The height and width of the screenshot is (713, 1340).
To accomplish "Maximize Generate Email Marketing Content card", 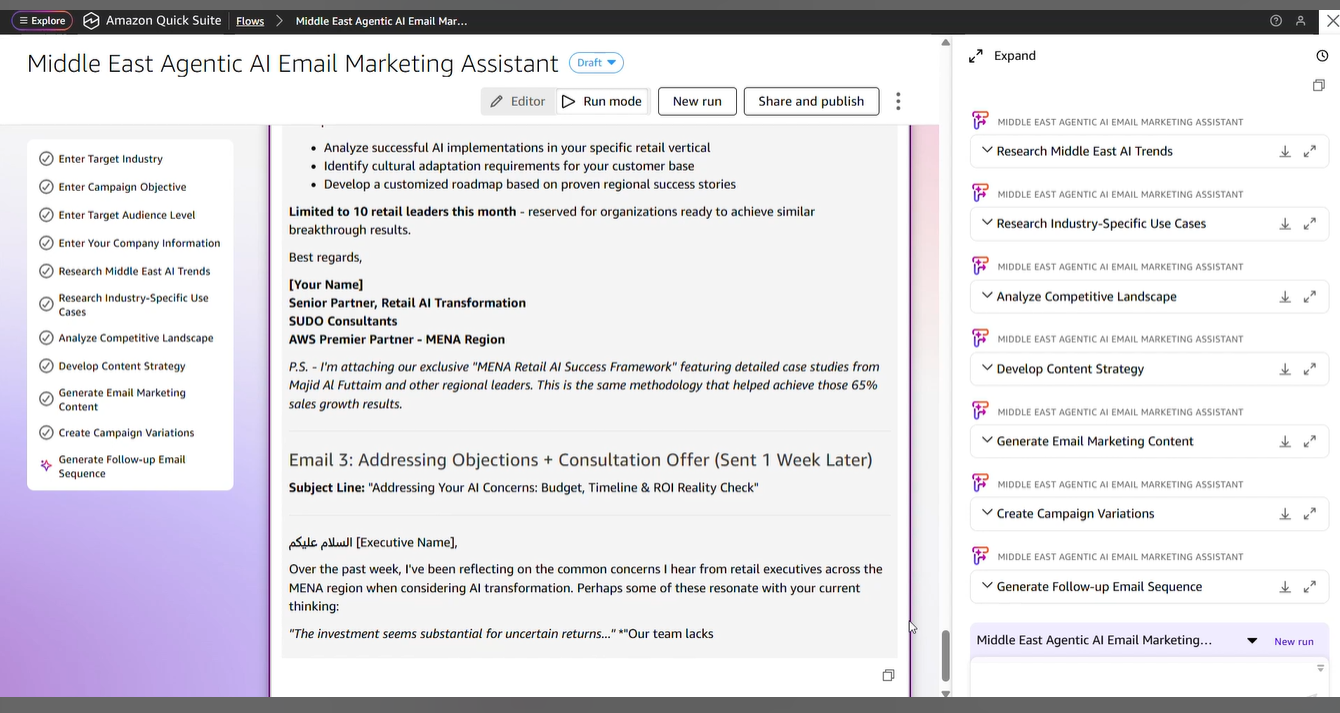I will 1310,442.
